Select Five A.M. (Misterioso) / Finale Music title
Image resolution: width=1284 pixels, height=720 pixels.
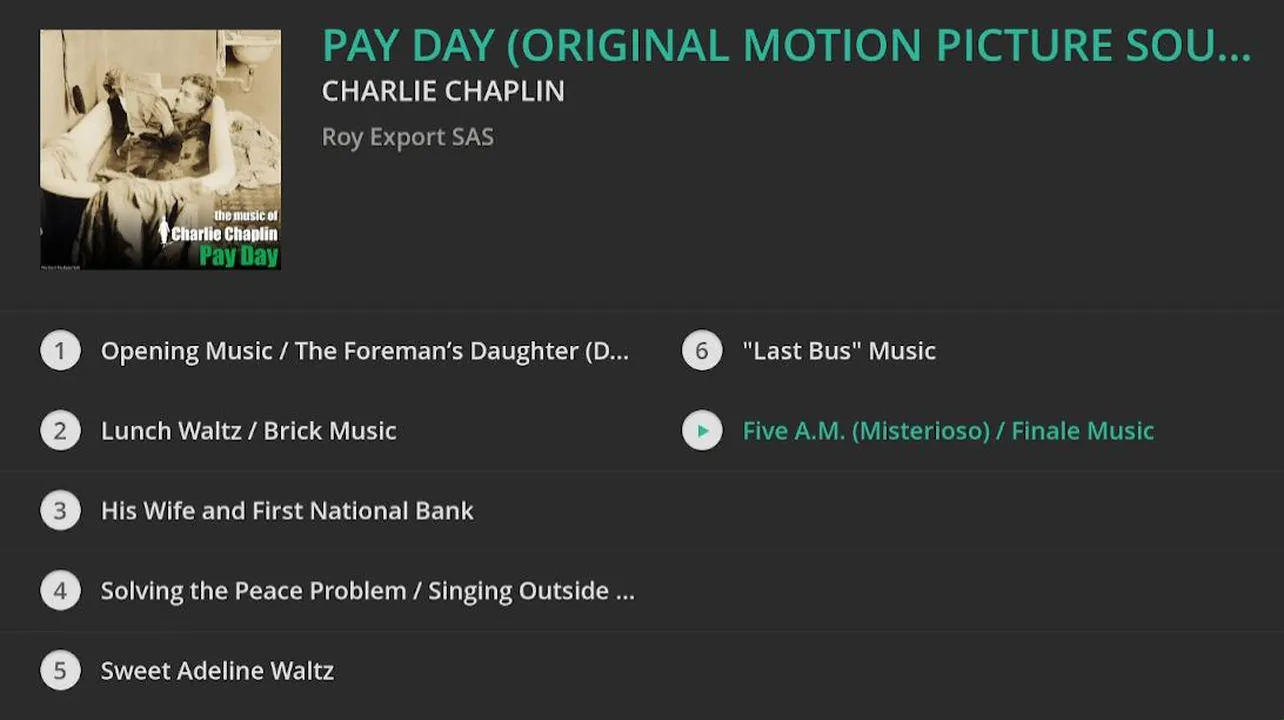point(948,431)
